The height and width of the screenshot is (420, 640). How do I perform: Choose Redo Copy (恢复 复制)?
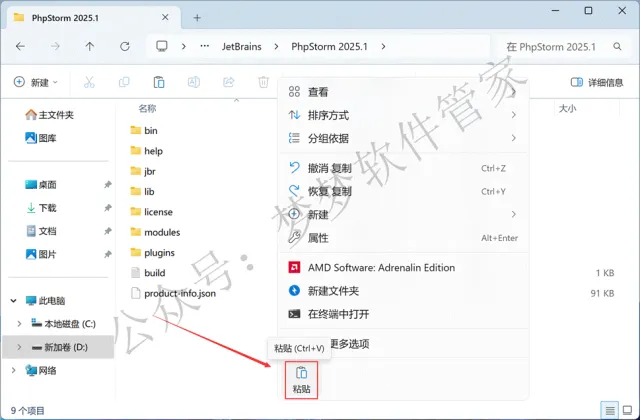pos(403,191)
